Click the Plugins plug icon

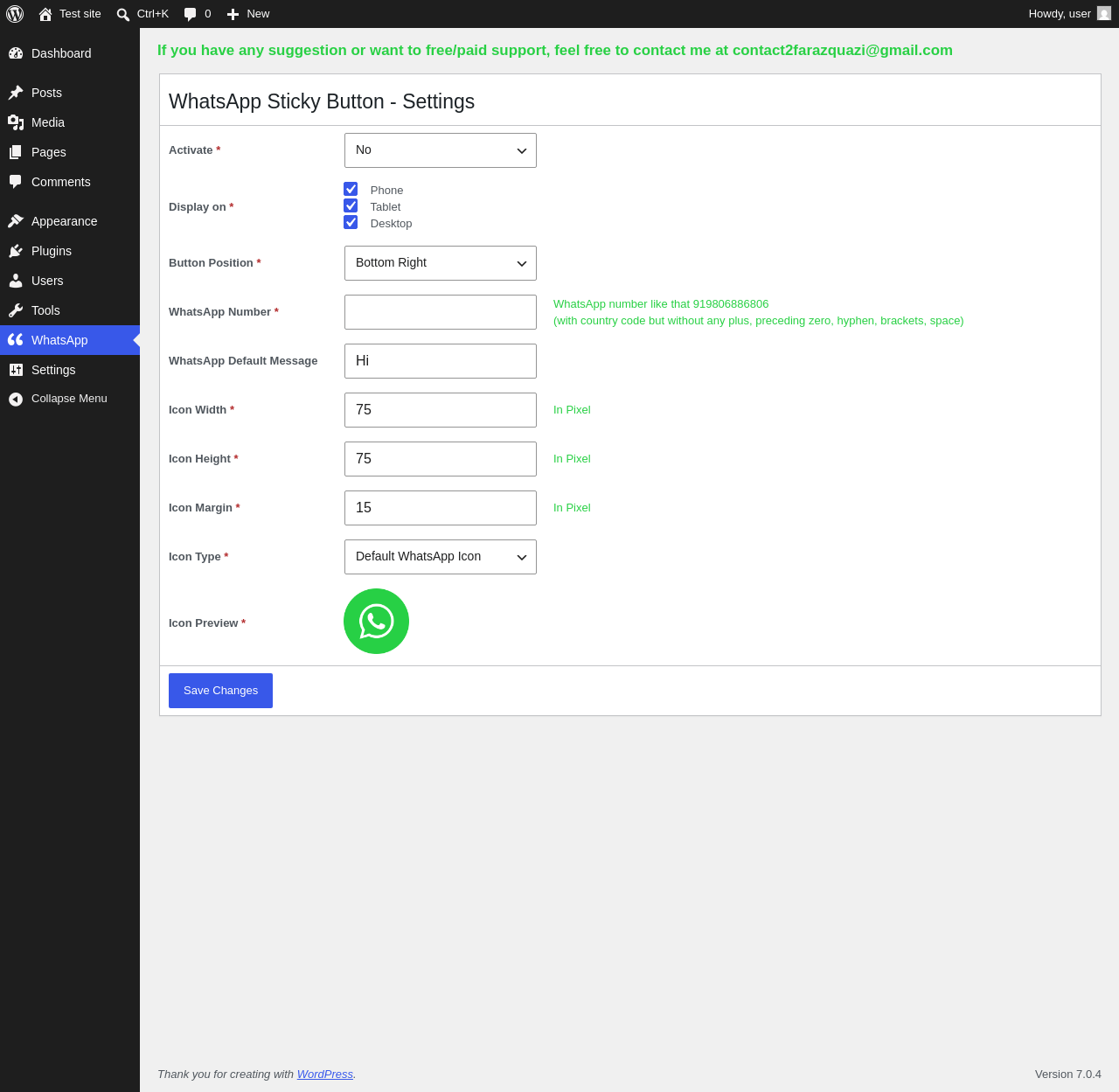[16, 251]
